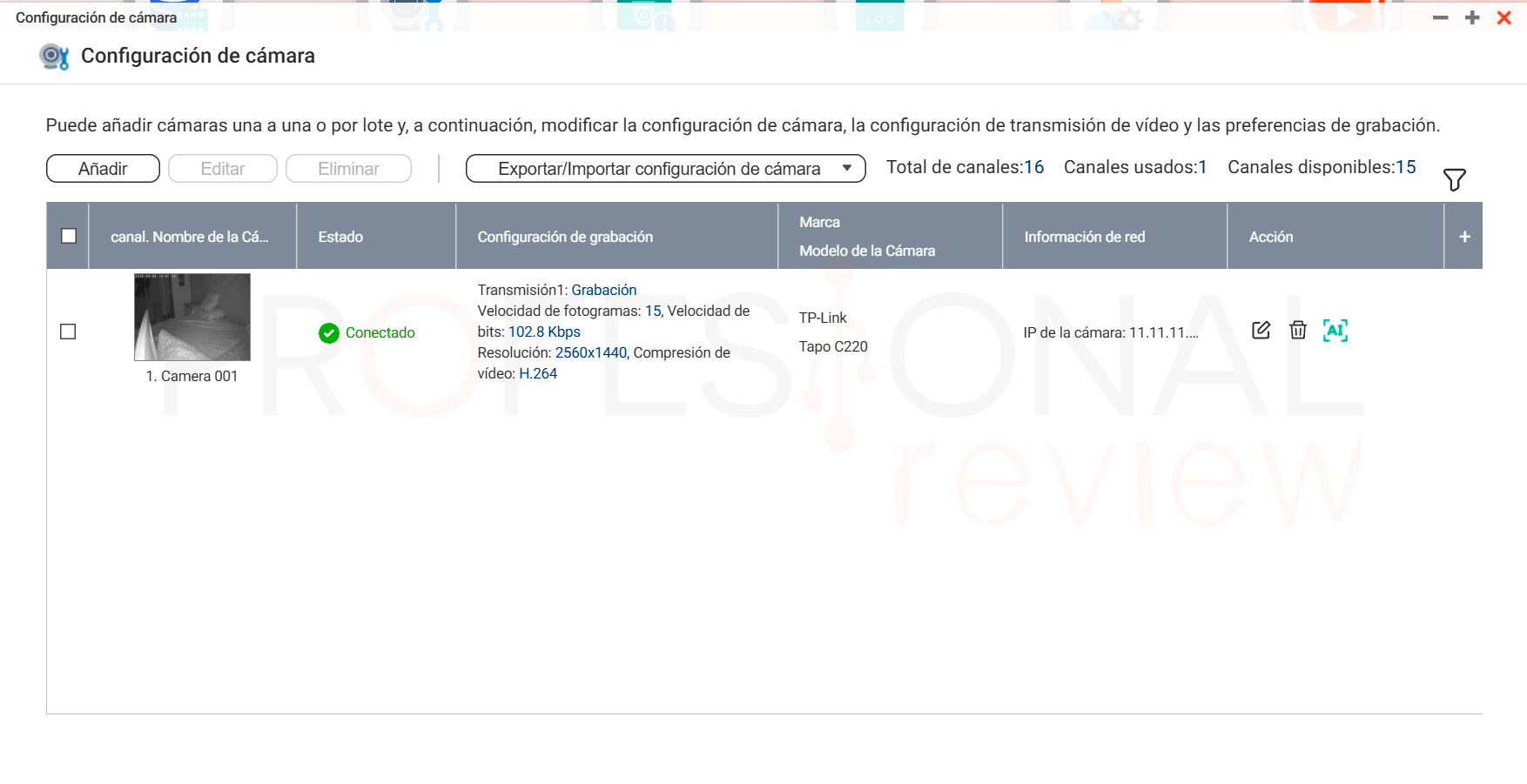Minimize the Configuración de cámara window
Image resolution: width=1527 pixels, height=784 pixels.
[1441, 17]
